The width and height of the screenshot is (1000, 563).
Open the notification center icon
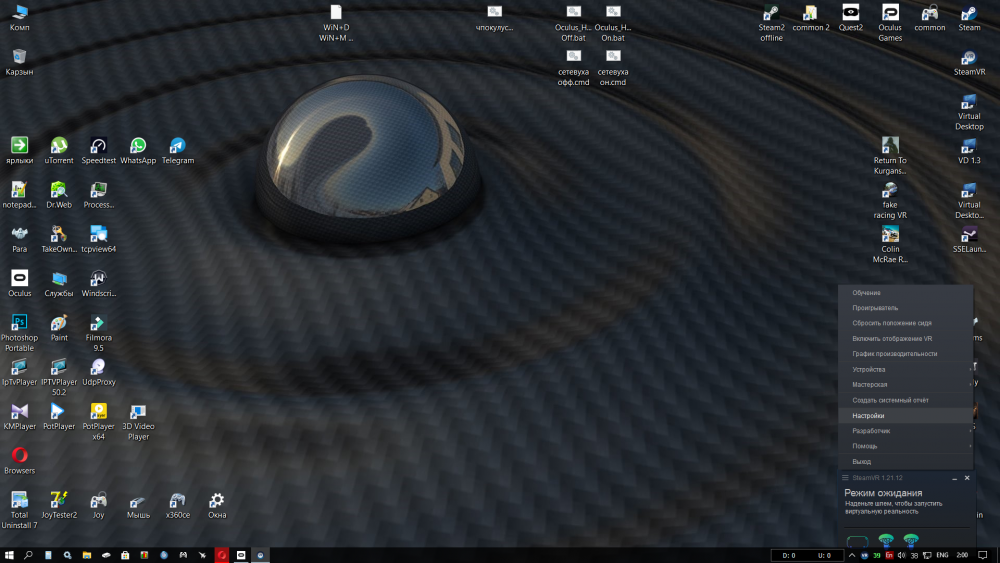(983, 555)
